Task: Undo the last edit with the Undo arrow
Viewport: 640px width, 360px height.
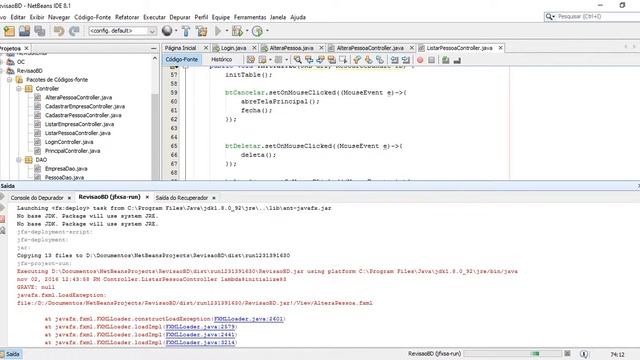Action: [x=59, y=31]
